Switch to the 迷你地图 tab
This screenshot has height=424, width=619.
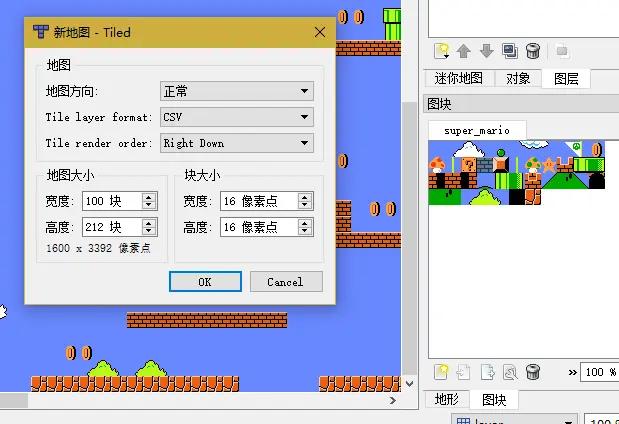click(459, 78)
